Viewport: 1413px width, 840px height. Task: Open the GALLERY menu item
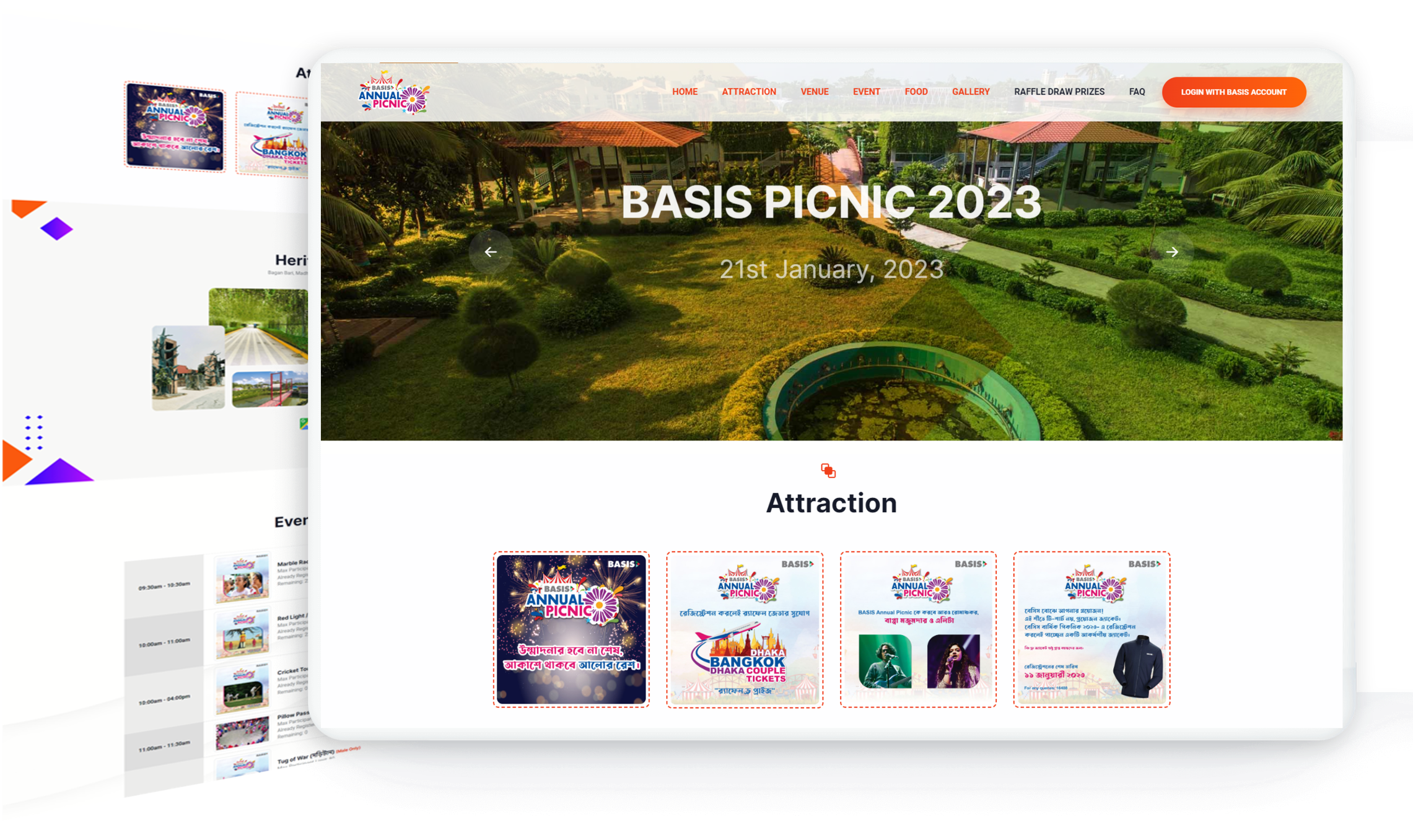click(x=970, y=92)
